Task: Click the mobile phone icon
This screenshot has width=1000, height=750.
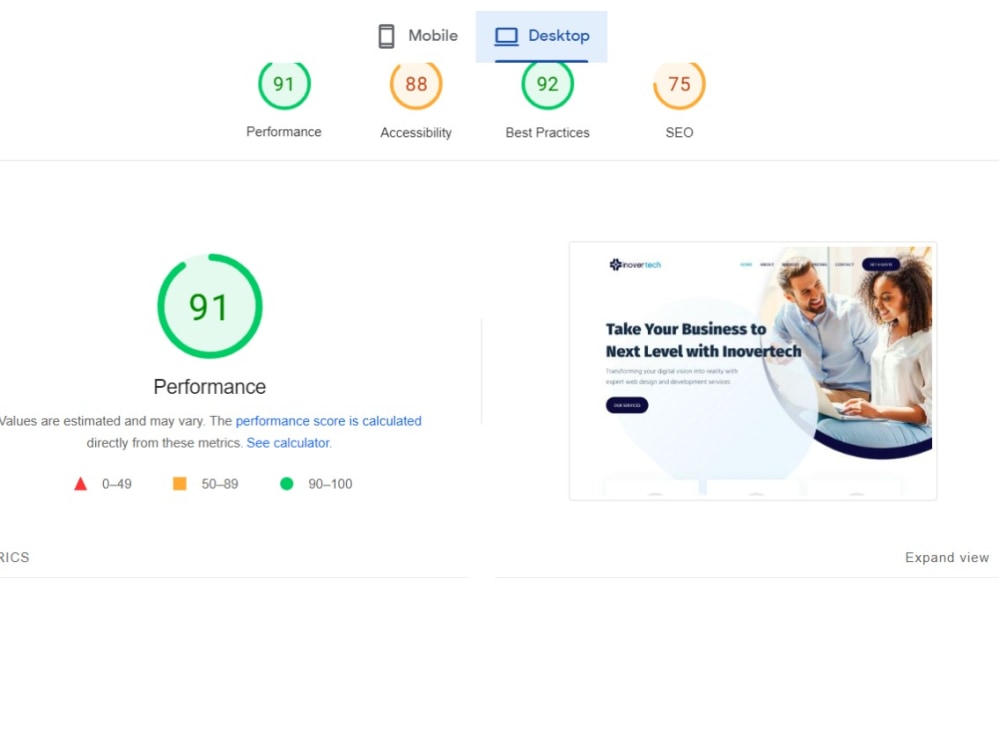Action: [386, 36]
